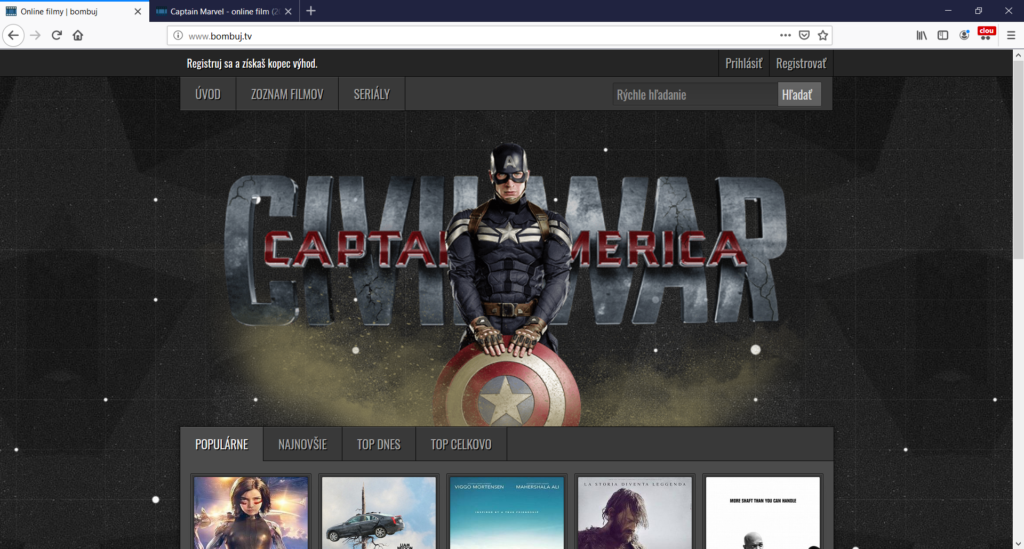Open page actions three-dot menu

785,35
